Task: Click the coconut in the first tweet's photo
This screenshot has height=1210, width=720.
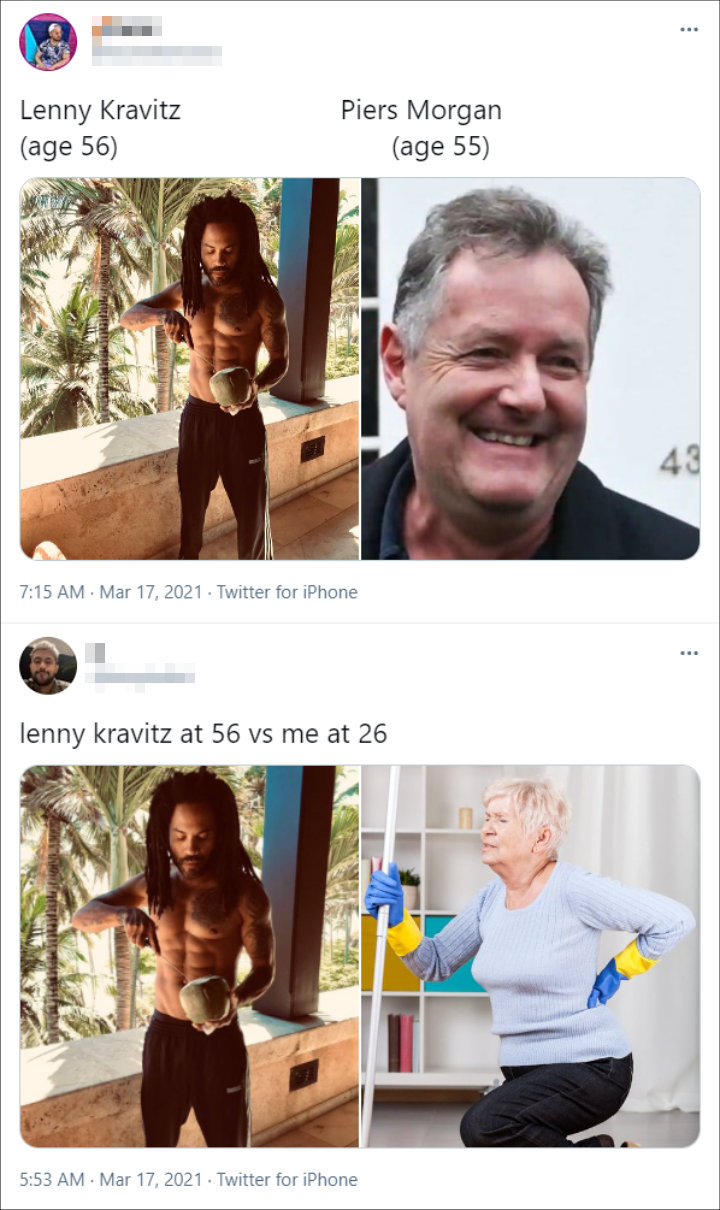Action: (229, 385)
